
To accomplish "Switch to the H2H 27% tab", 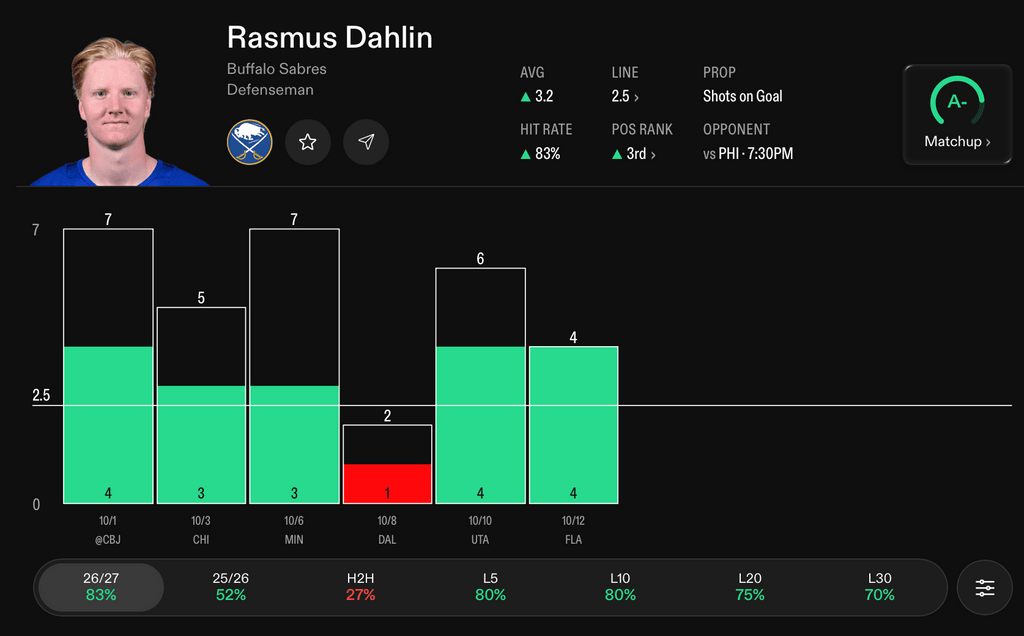I will [360, 587].
